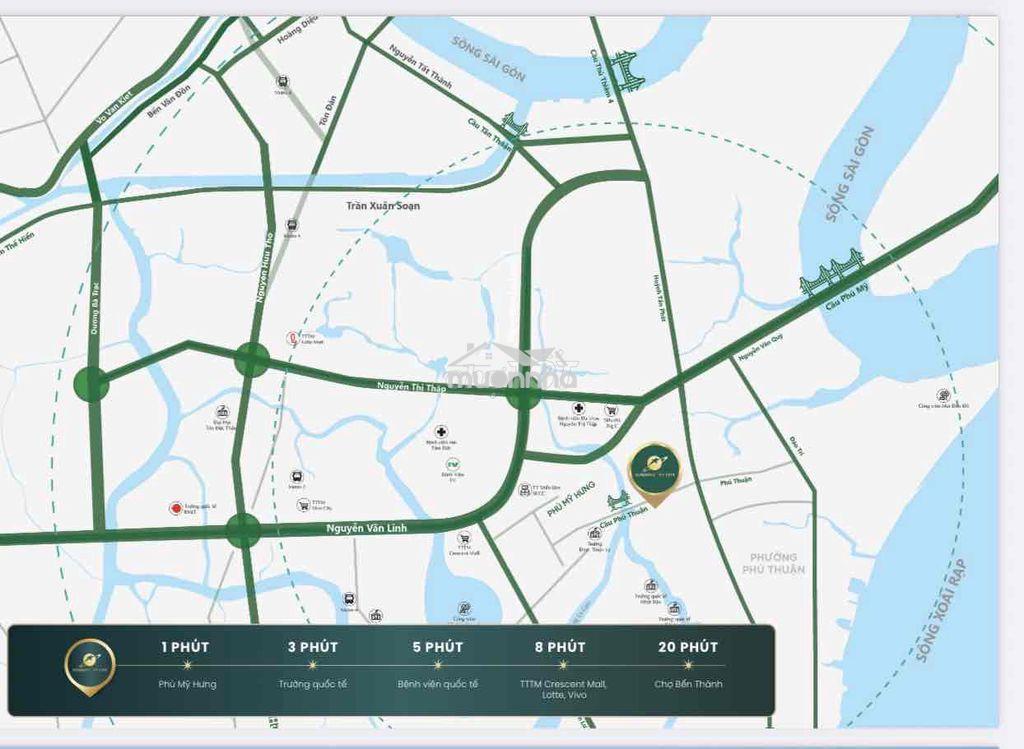Select the 'Huỳnh Tấn Phát' road label
The image size is (1024, 749).
(659, 298)
